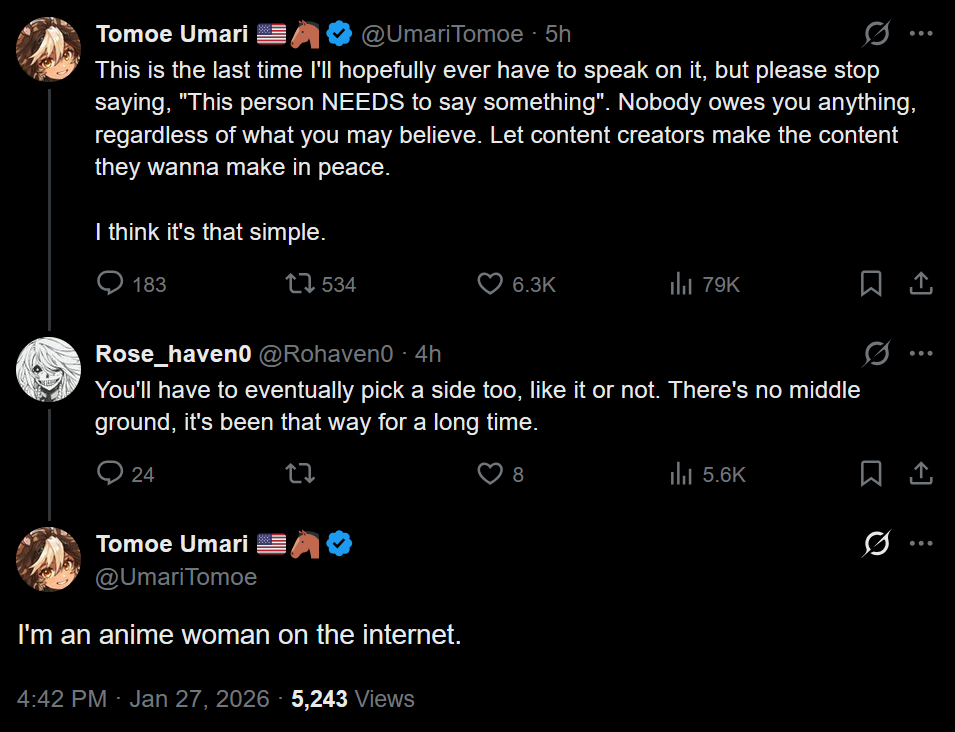The image size is (955, 732).
Task: Reply to Tomoe Umari's first tweet
Action: [110, 284]
